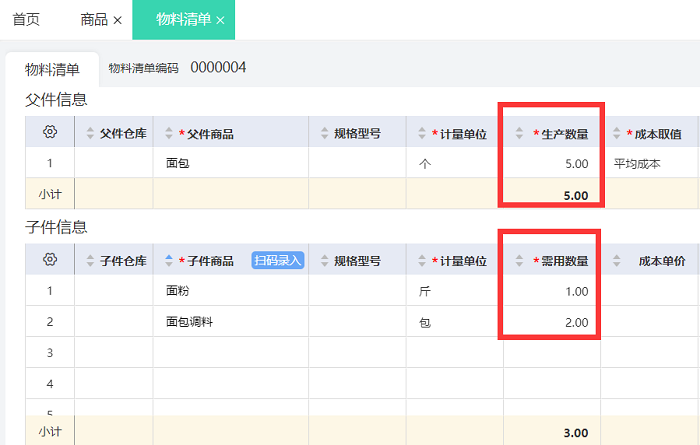Select the 物料清单 sub-tab
The height and width of the screenshot is (445, 700).
click(52, 69)
